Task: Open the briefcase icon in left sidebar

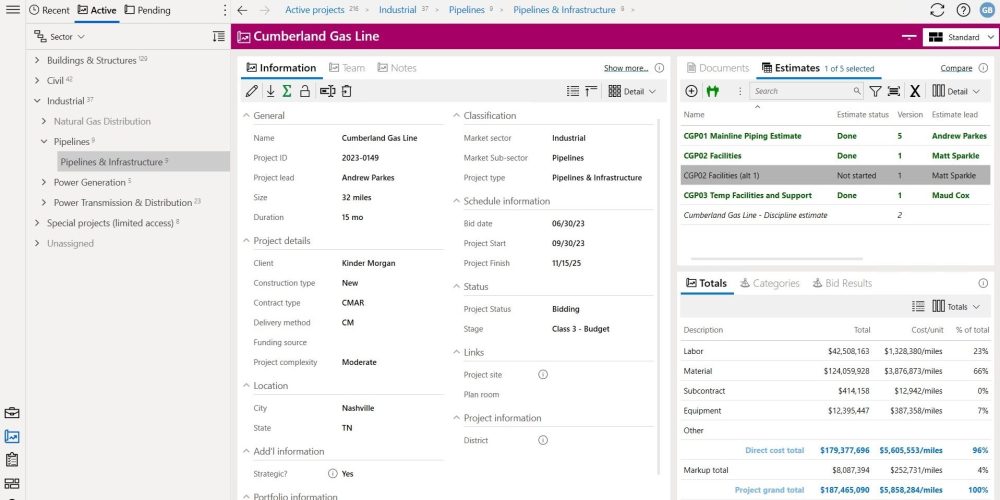Action: tap(11, 413)
